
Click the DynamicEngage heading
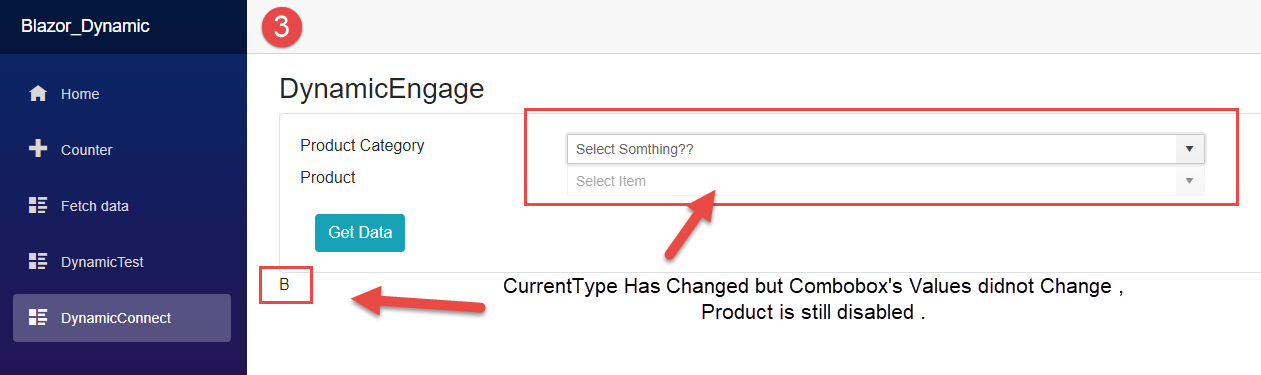[x=382, y=90]
